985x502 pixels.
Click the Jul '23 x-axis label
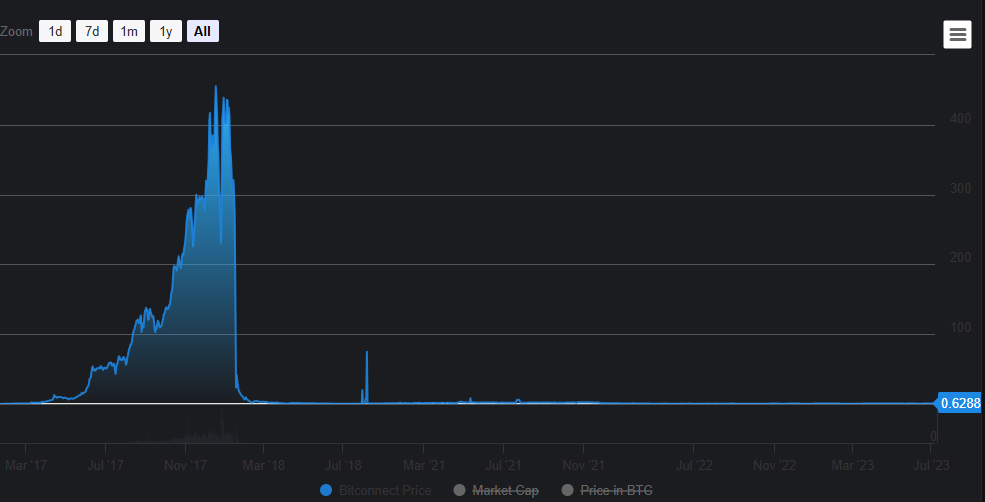click(932, 465)
